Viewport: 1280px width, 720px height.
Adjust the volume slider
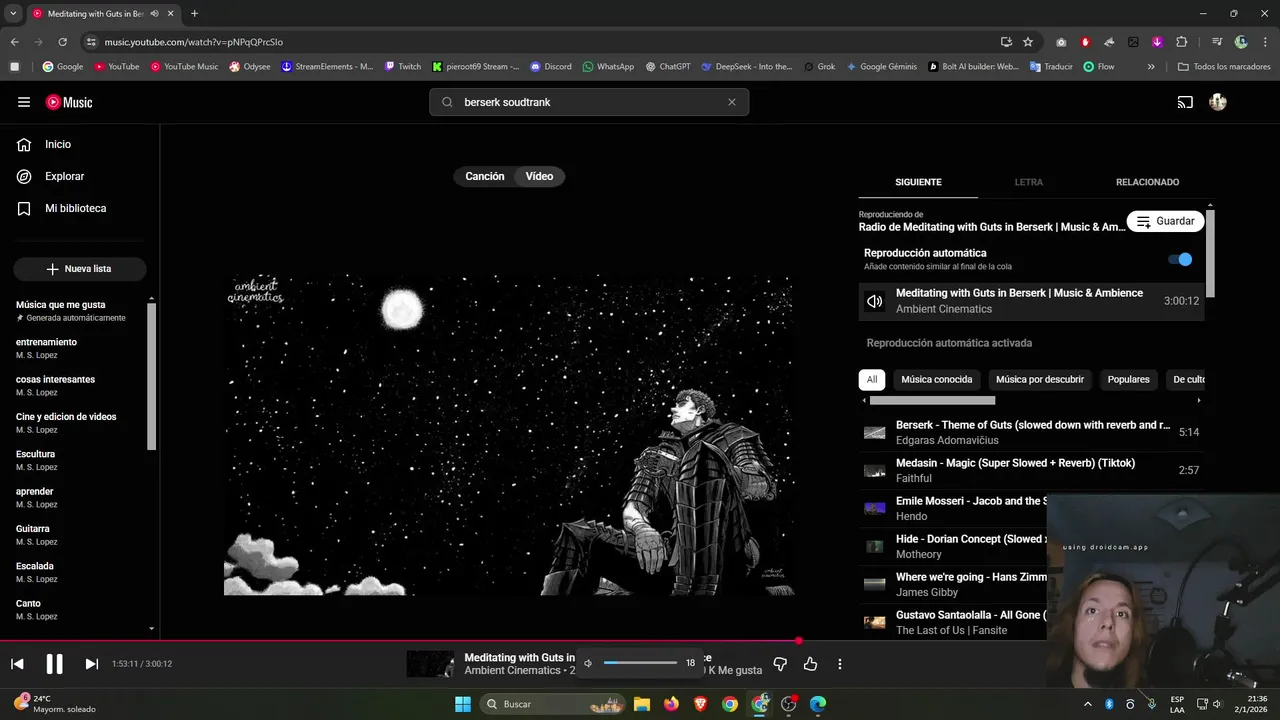tap(640, 663)
